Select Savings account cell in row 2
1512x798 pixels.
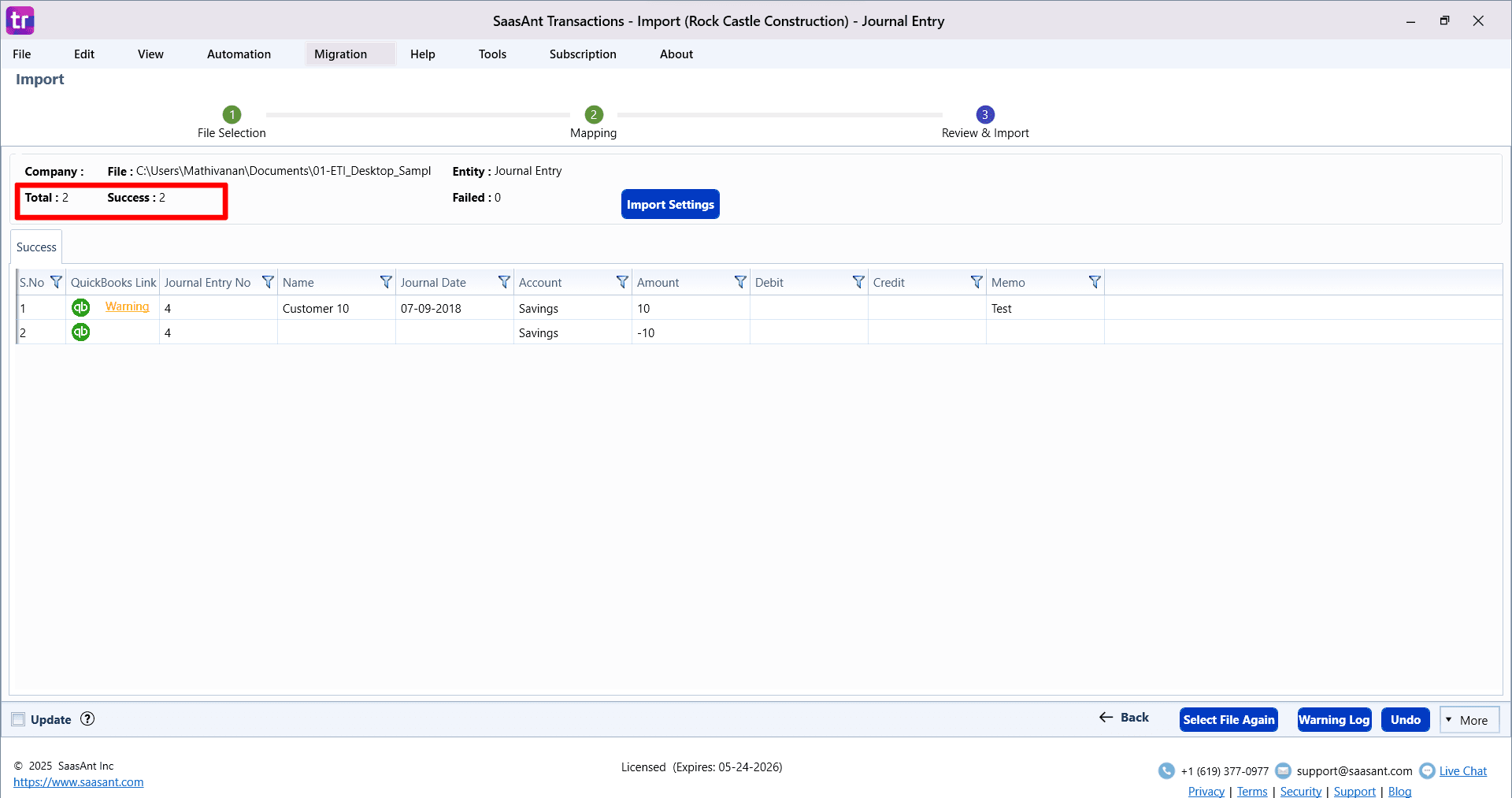tap(573, 332)
